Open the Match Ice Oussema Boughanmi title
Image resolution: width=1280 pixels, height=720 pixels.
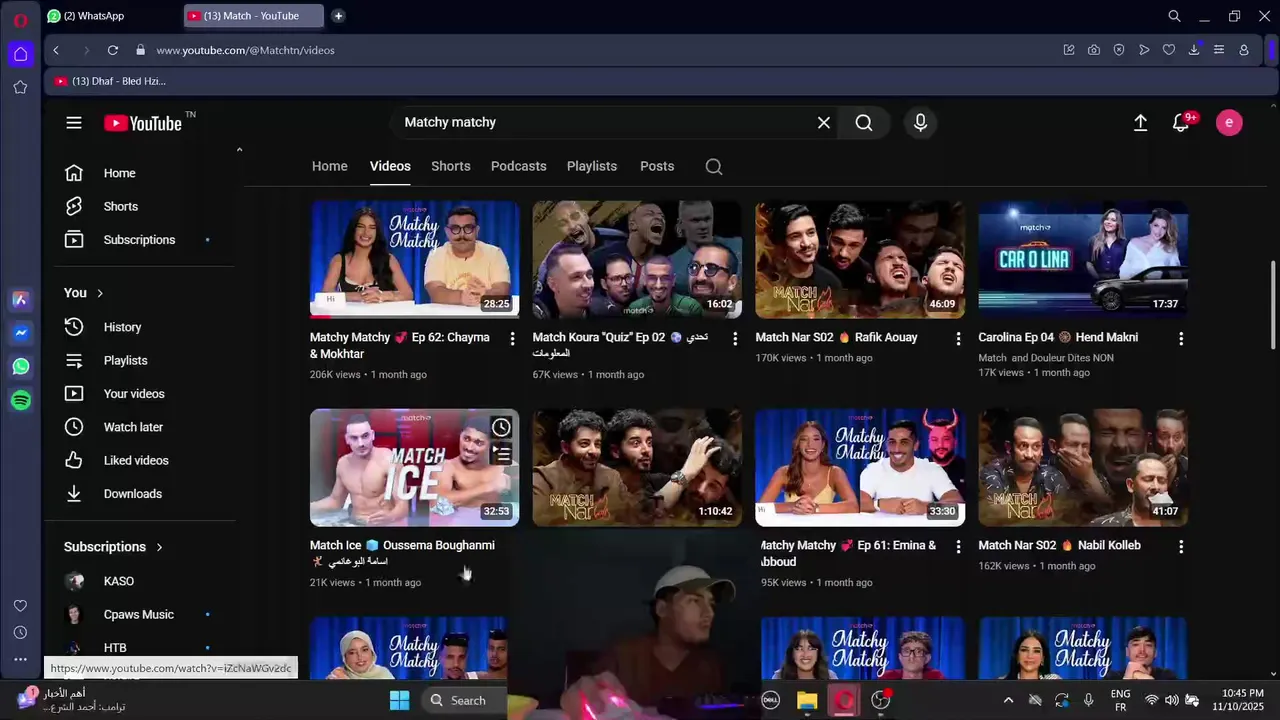(x=402, y=553)
